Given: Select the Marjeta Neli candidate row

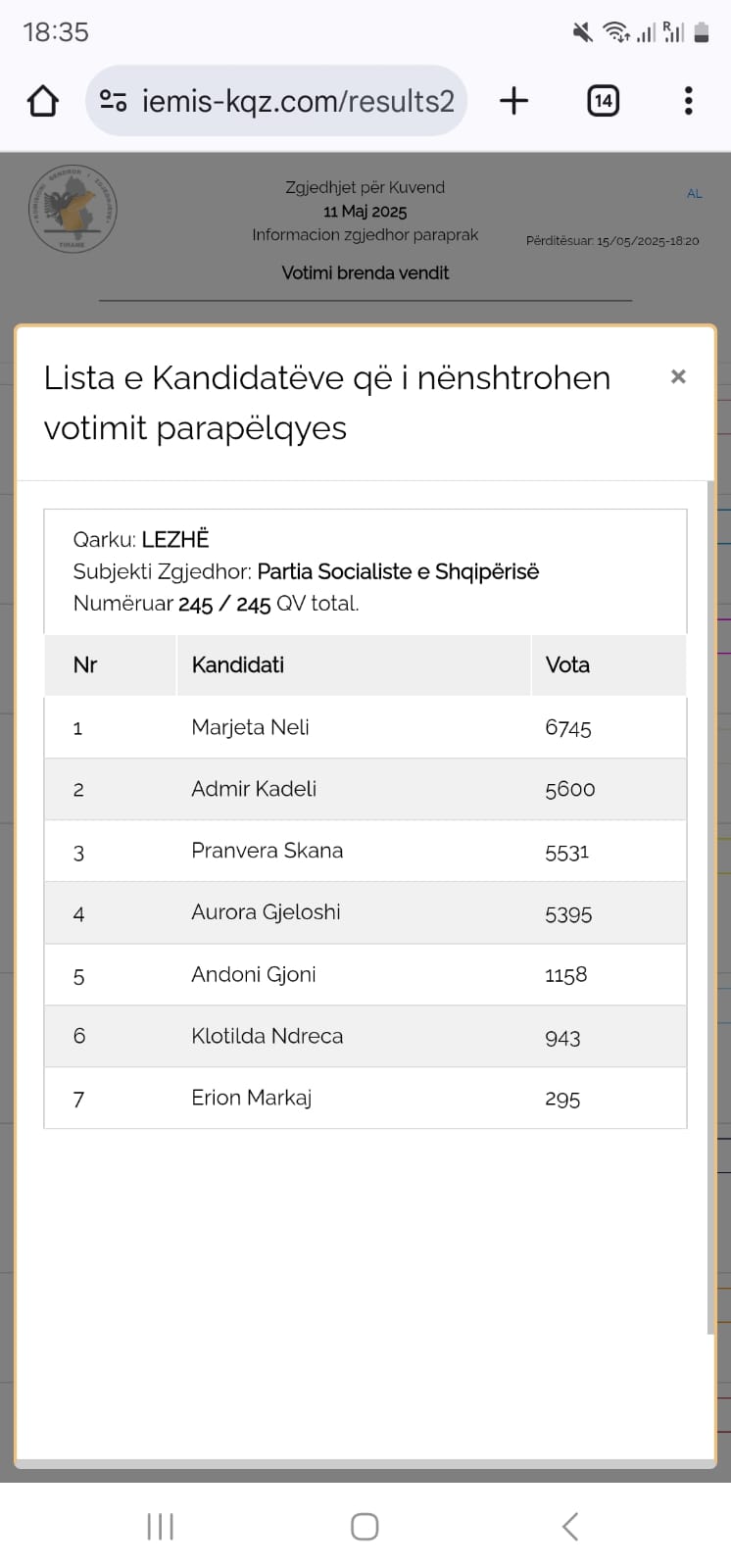Looking at the screenshot, I should (251, 727).
